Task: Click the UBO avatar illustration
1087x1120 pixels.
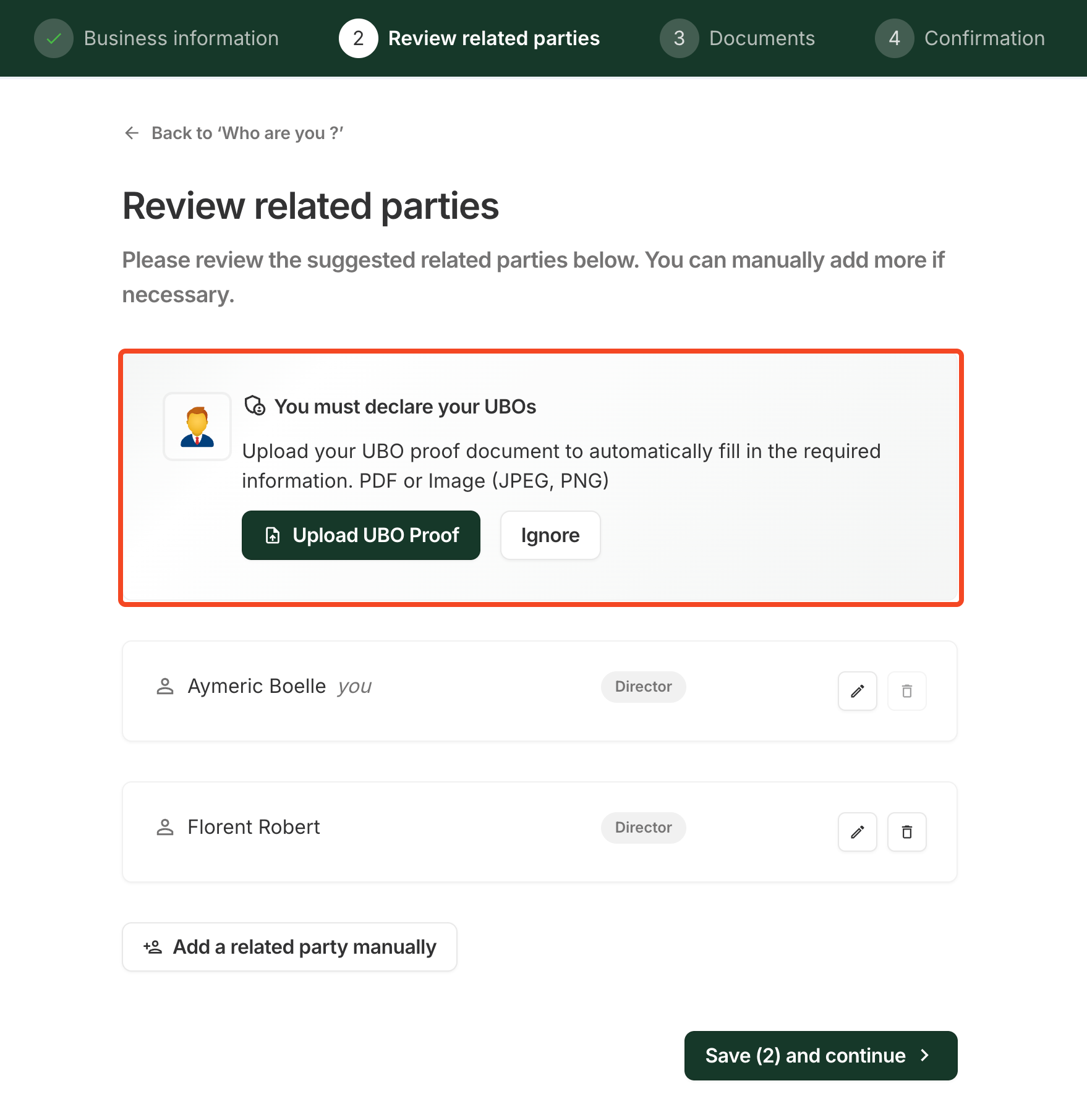Action: click(197, 426)
